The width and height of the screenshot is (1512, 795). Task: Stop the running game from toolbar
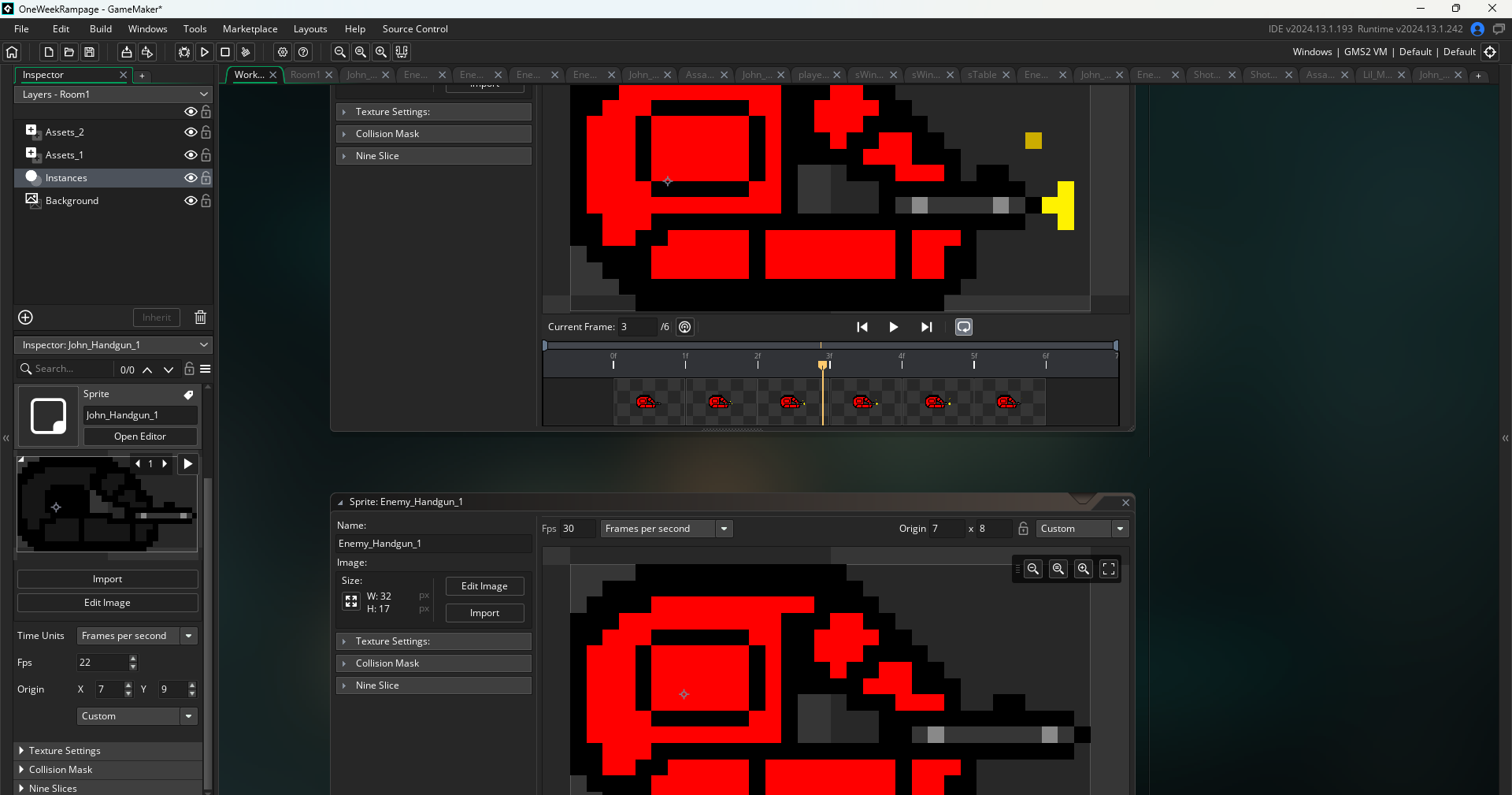pyautogui.click(x=225, y=52)
